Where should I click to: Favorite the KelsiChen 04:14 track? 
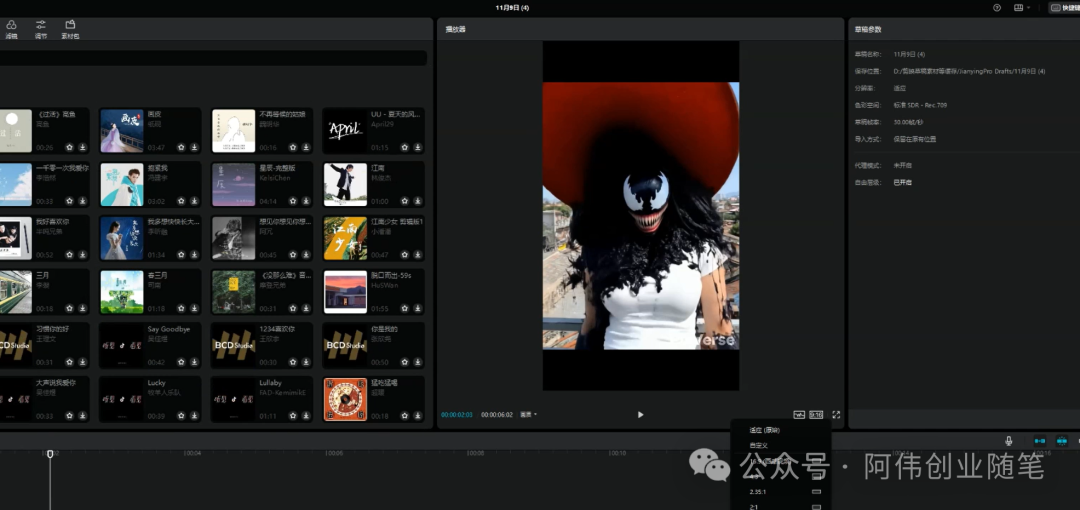293,201
